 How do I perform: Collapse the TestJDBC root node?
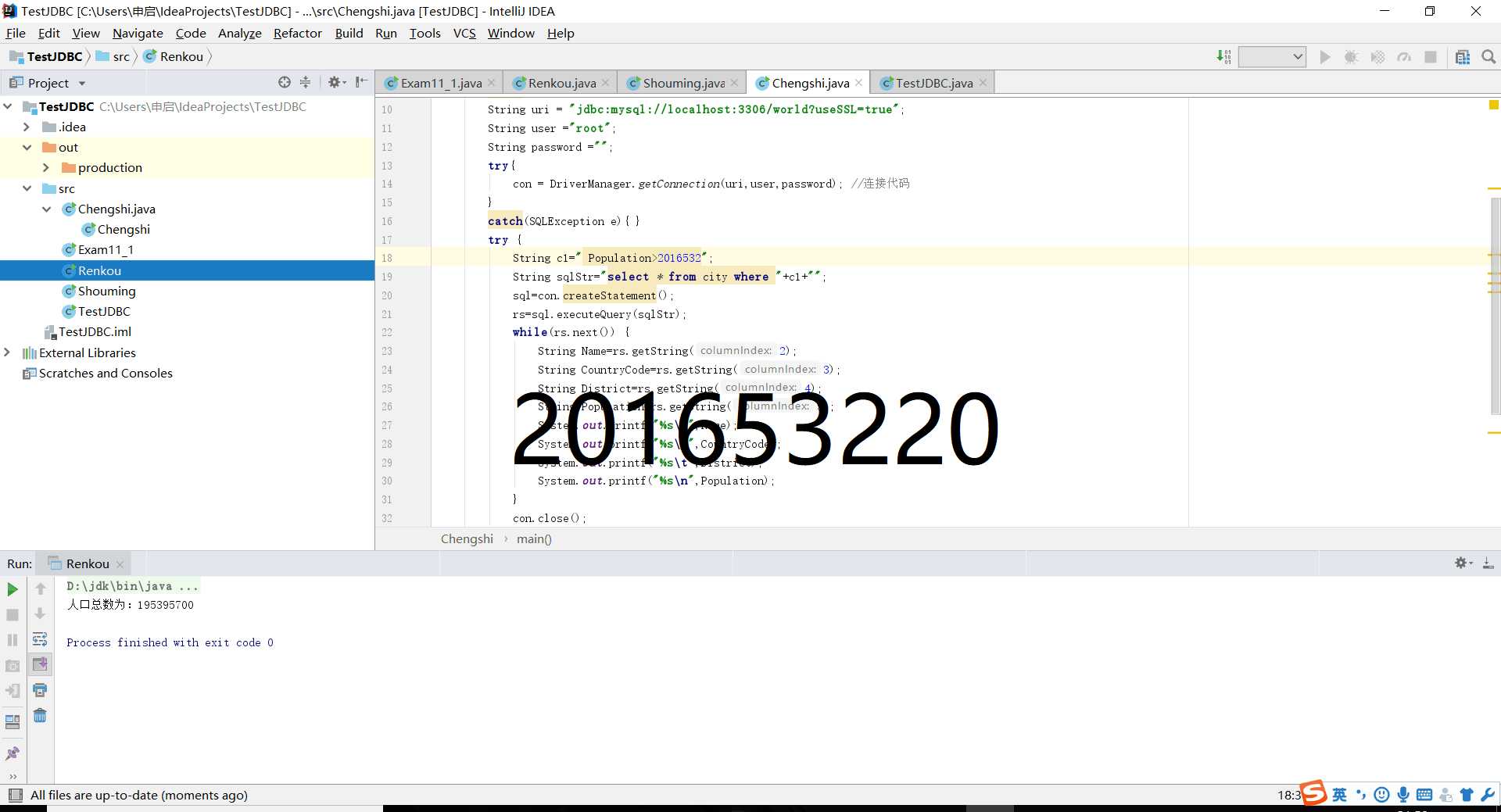point(8,106)
